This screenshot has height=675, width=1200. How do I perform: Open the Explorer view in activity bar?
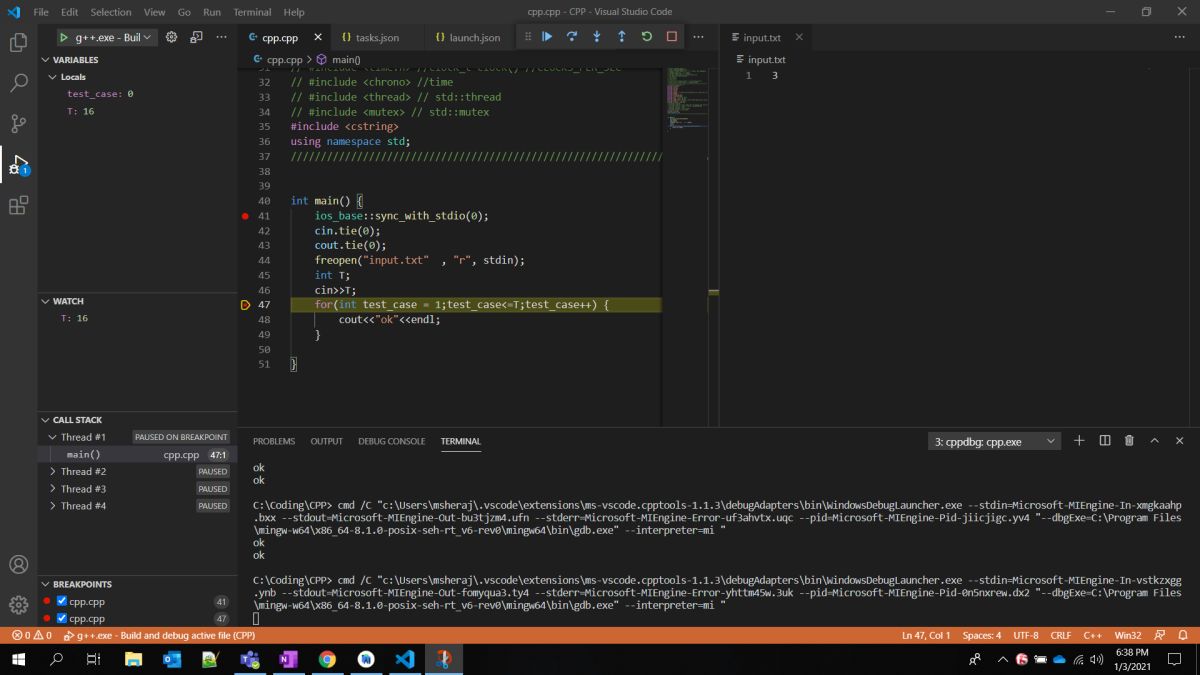pyautogui.click(x=18, y=43)
